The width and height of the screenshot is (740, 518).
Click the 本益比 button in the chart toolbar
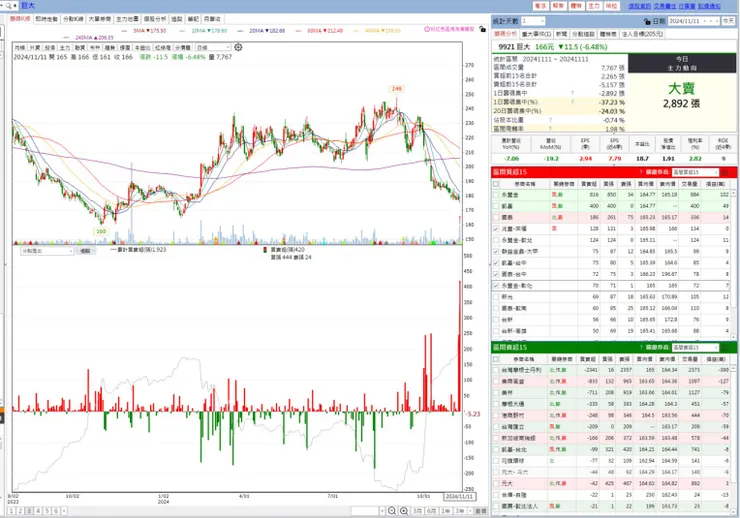(x=142, y=48)
